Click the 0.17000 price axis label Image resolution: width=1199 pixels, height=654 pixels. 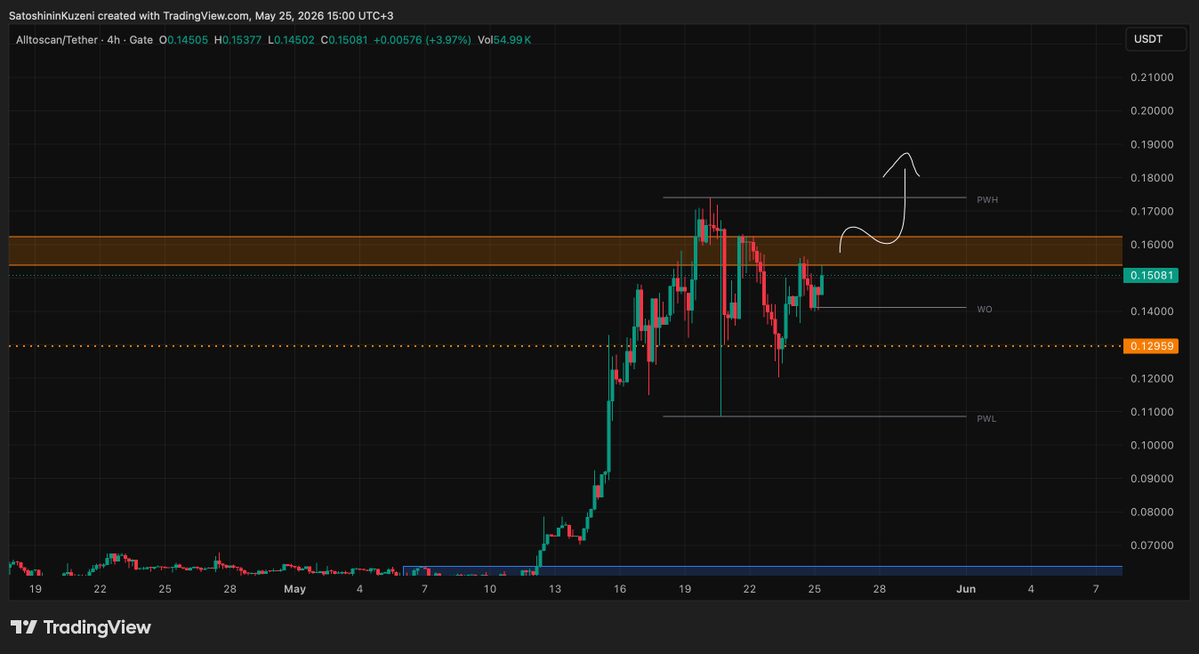click(1152, 211)
